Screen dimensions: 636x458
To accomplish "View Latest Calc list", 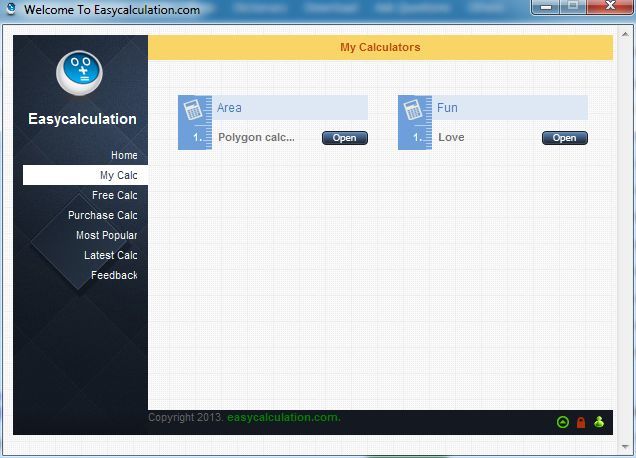I will pos(111,255).
